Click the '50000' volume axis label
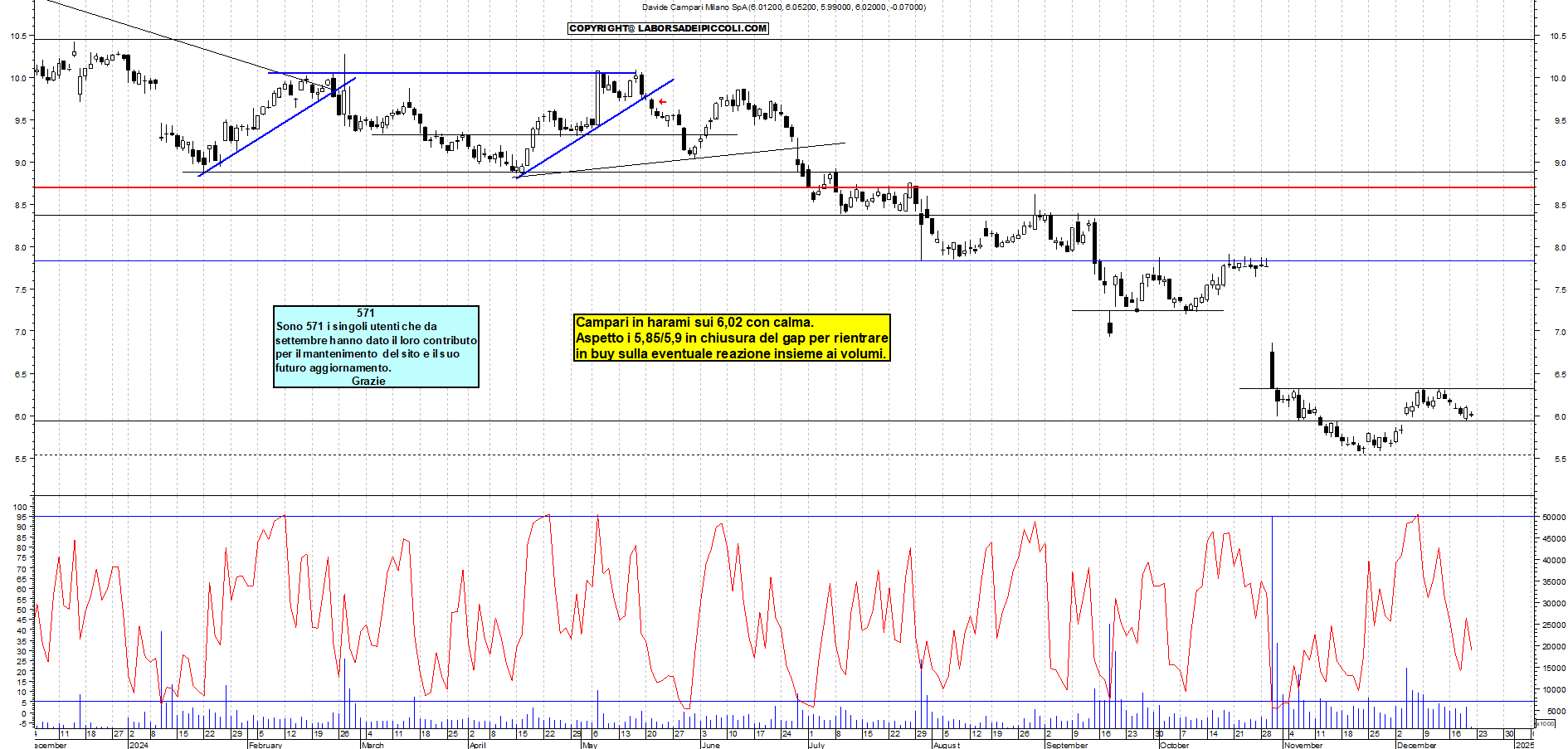The width and height of the screenshot is (1568, 749). click(x=1554, y=518)
